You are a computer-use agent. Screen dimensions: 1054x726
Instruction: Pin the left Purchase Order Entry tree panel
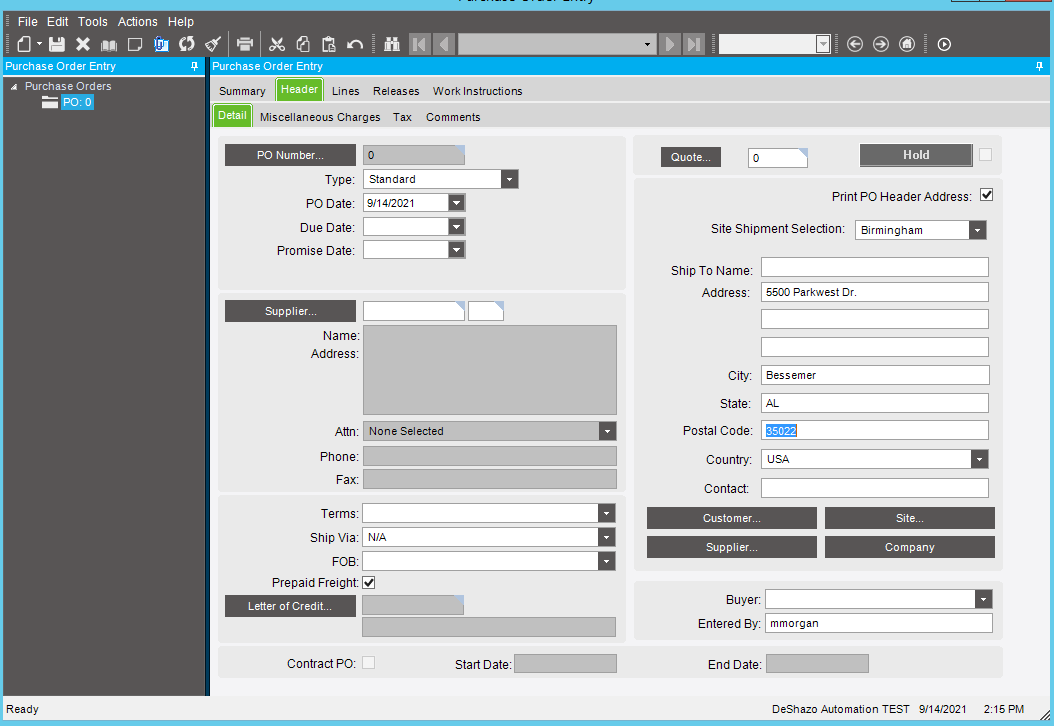(194, 66)
